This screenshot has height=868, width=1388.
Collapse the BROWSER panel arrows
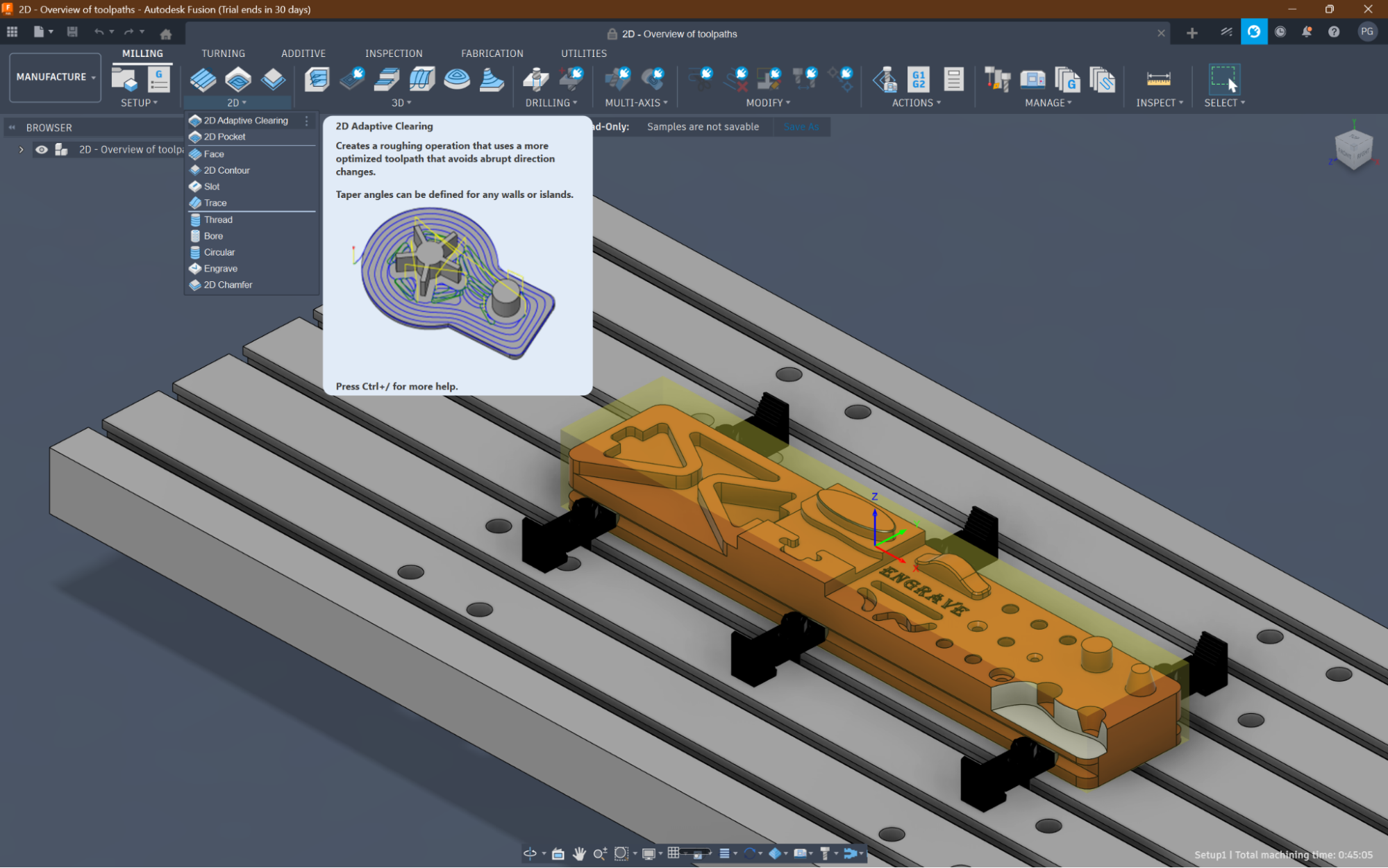pyautogui.click(x=12, y=128)
